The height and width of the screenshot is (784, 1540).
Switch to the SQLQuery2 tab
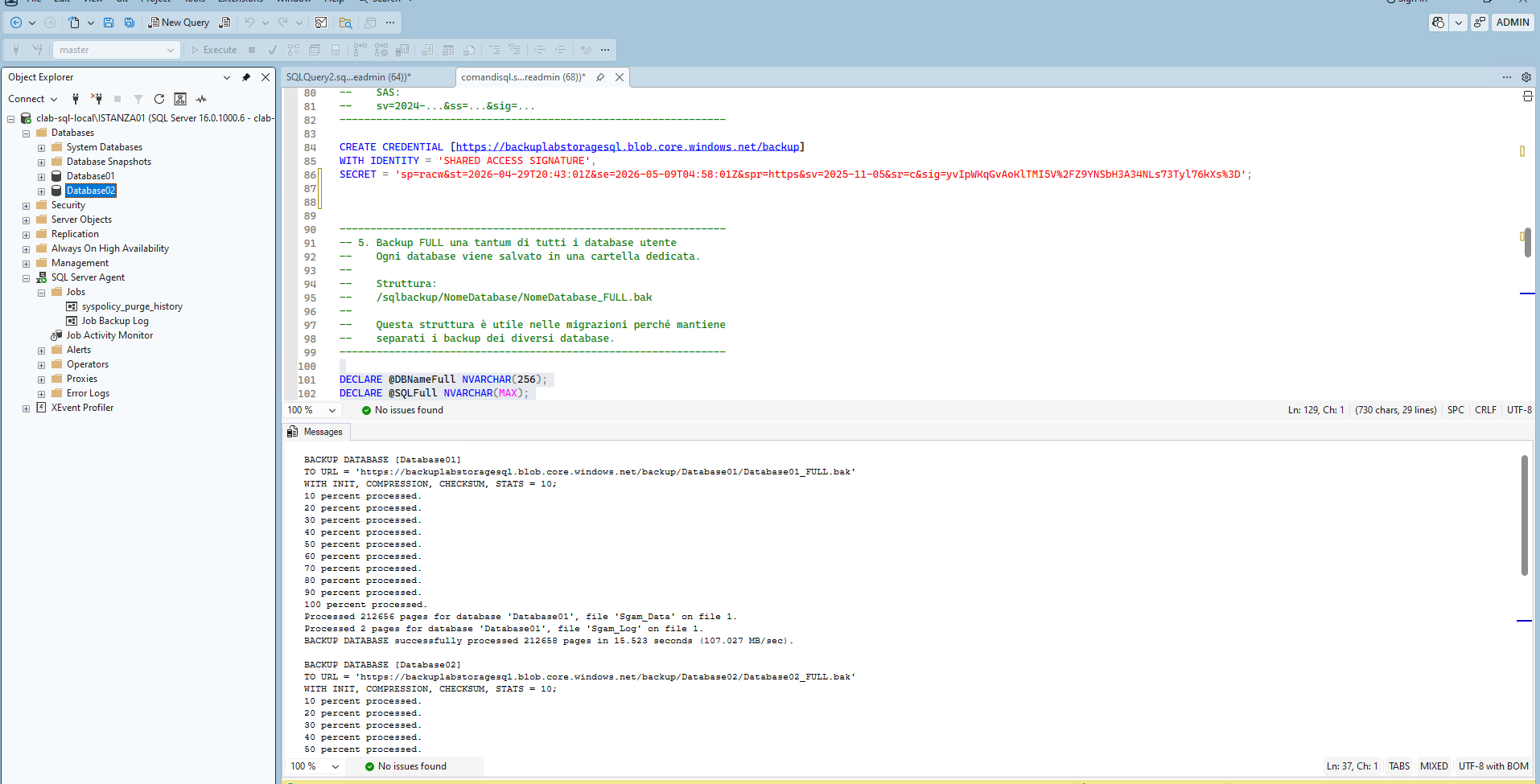coord(348,77)
